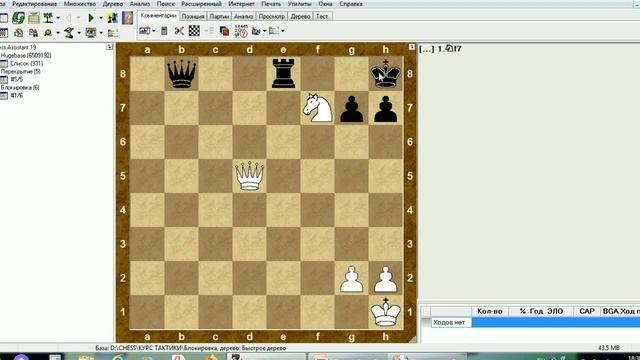Image resolution: width=640 pixels, height=360 pixels.
Task: Click the magnifier search icon
Action: (48, 33)
